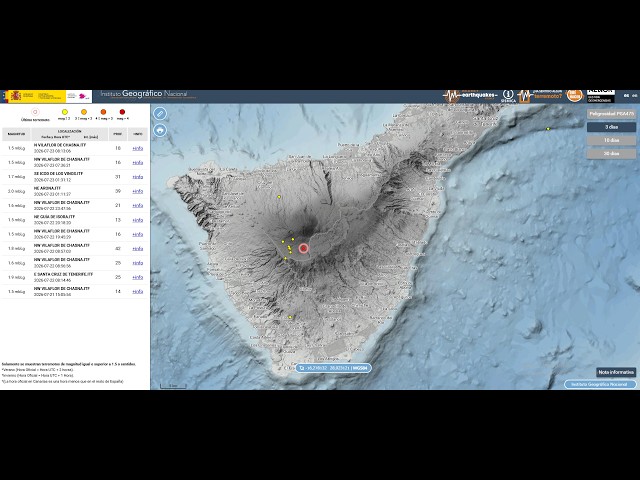Click the Magnitud column header
640x480 pixels.
[x=16, y=134]
